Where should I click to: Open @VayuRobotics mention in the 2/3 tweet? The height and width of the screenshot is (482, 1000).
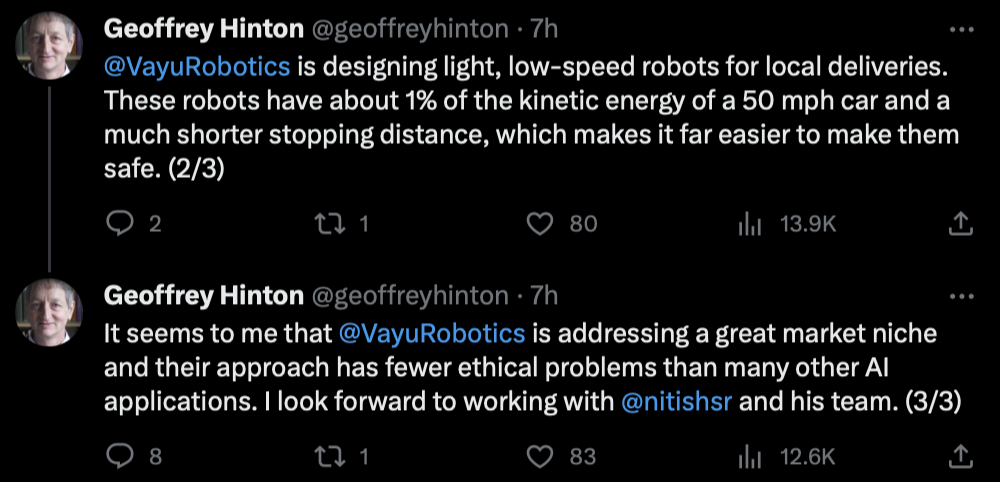(197, 68)
